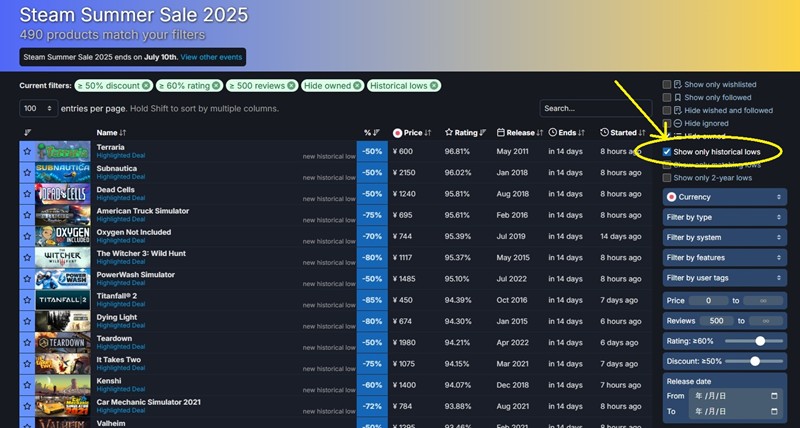
Task: Star the It Takes Two row
Action: coord(27,364)
